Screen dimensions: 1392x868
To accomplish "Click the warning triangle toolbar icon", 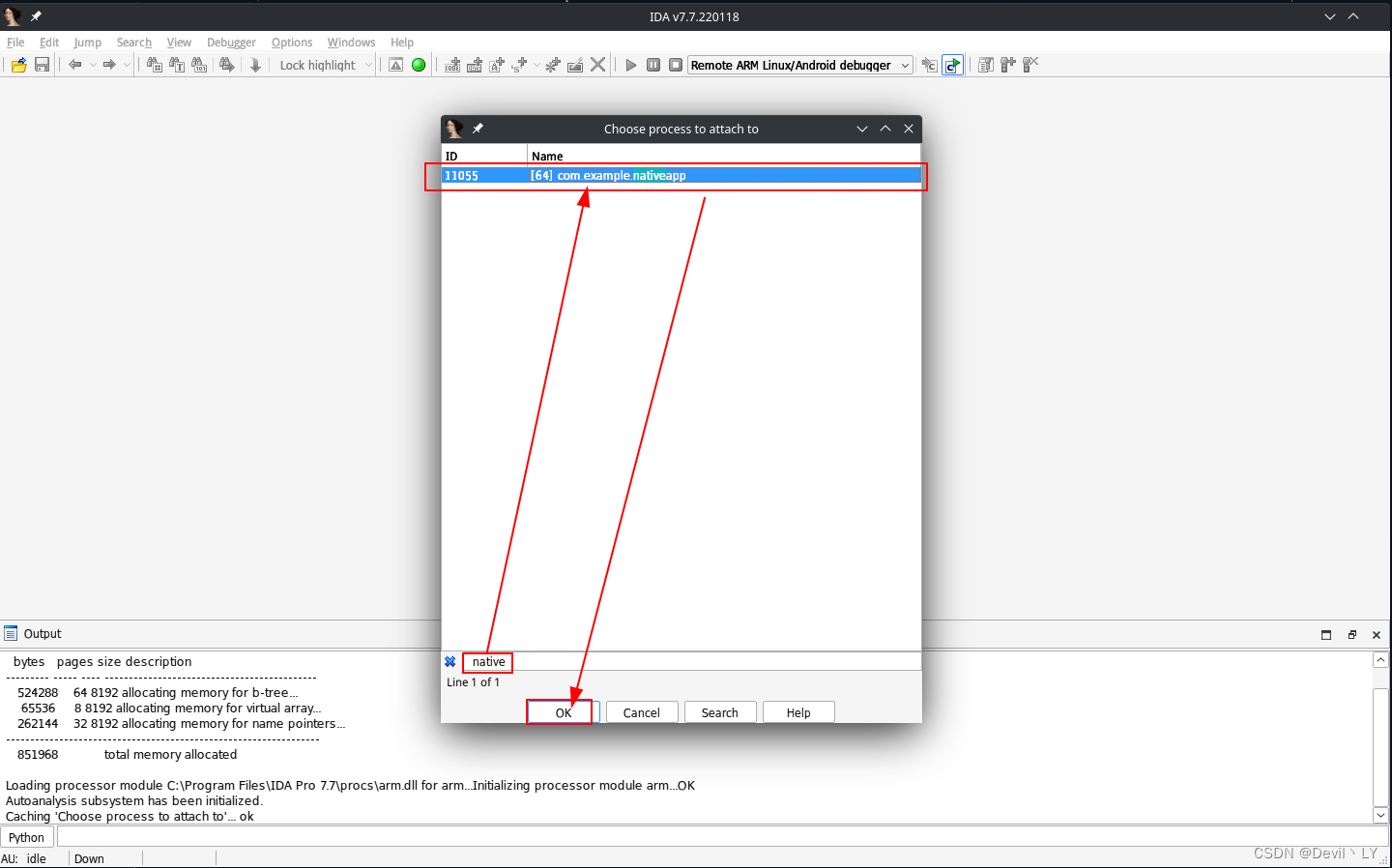I will coord(396,65).
